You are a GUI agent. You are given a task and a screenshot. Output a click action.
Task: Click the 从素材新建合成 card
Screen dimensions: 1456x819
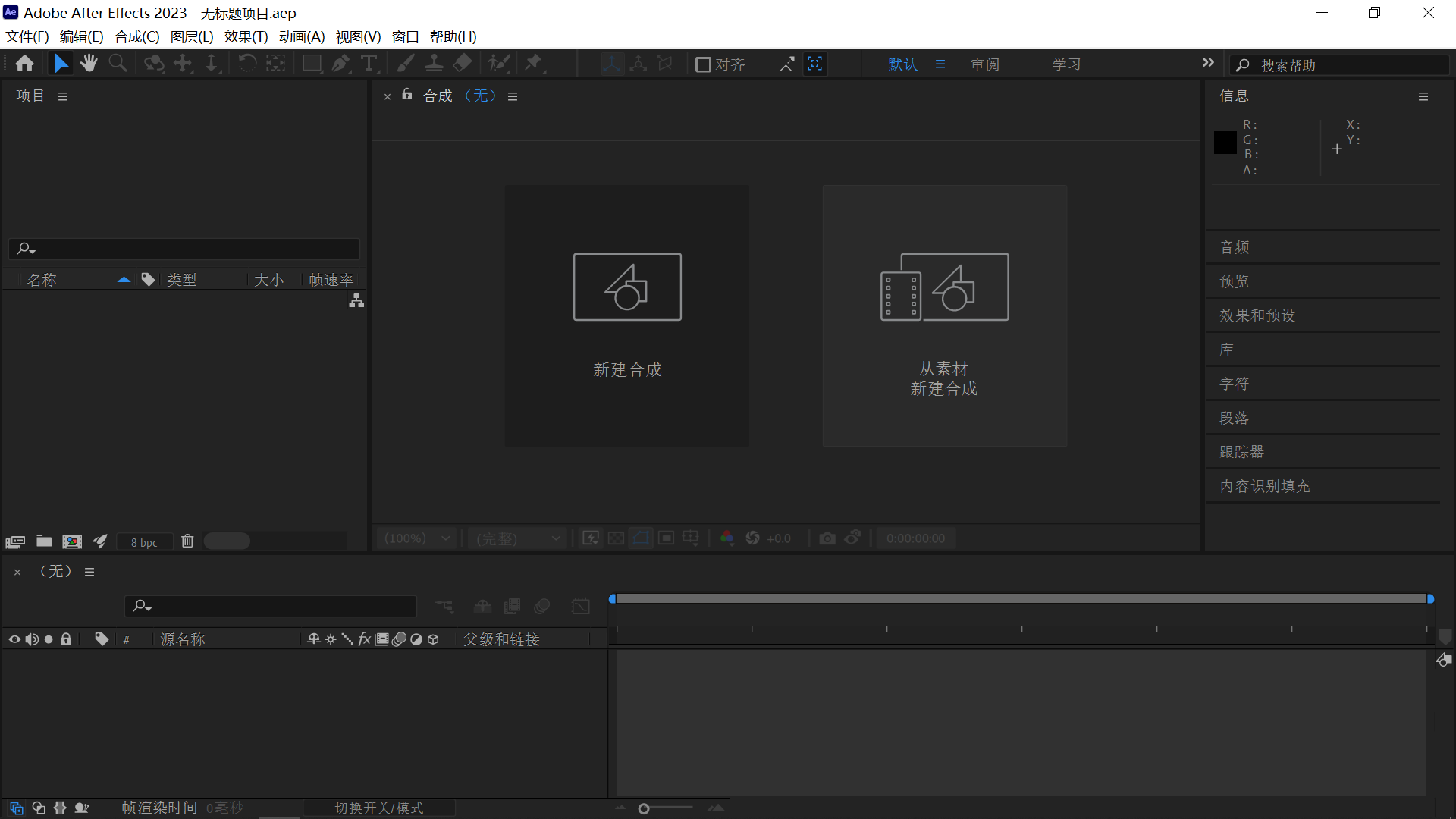pos(945,315)
